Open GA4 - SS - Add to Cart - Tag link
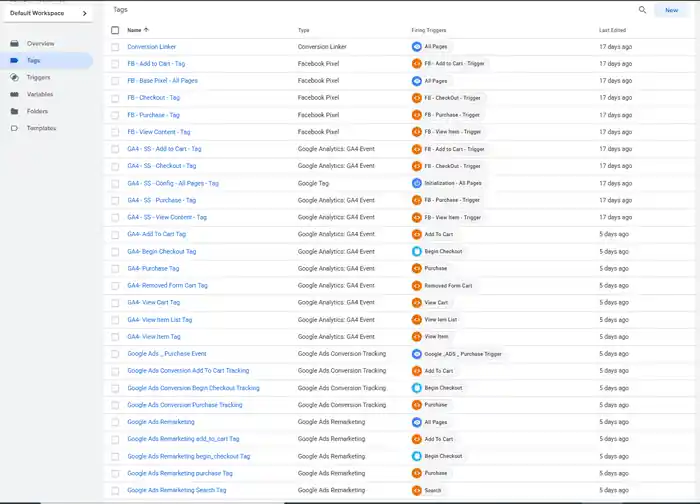Viewport: 700px width, 504px height. point(164,149)
